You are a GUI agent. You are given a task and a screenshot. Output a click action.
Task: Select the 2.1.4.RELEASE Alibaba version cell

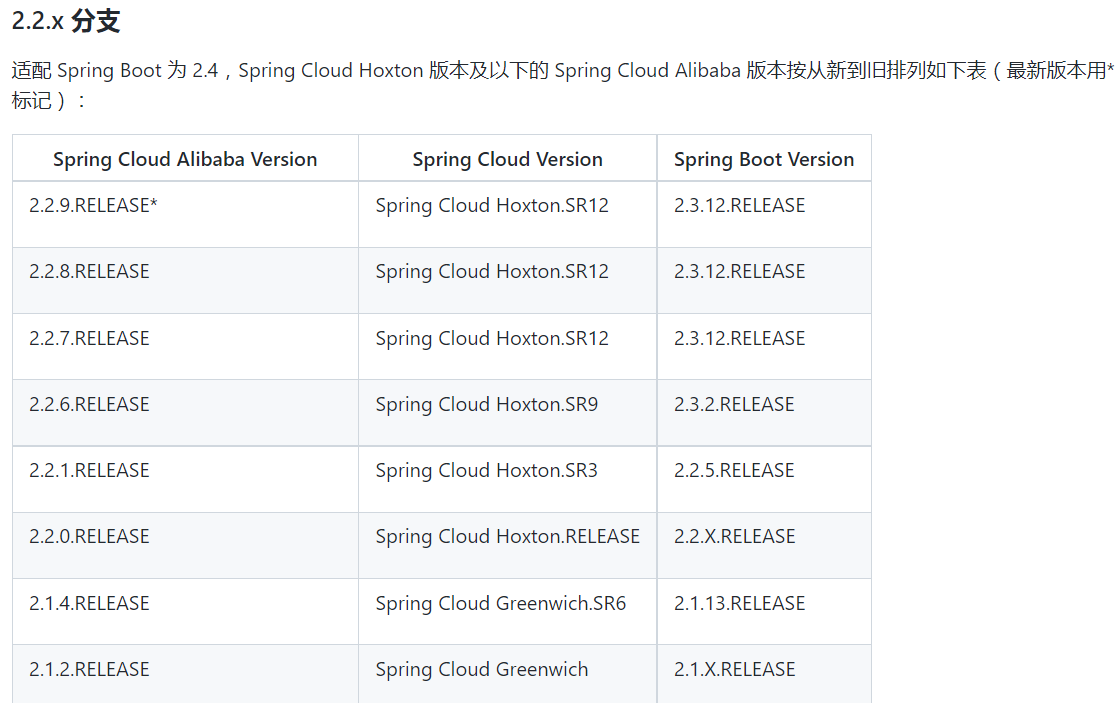pos(89,604)
